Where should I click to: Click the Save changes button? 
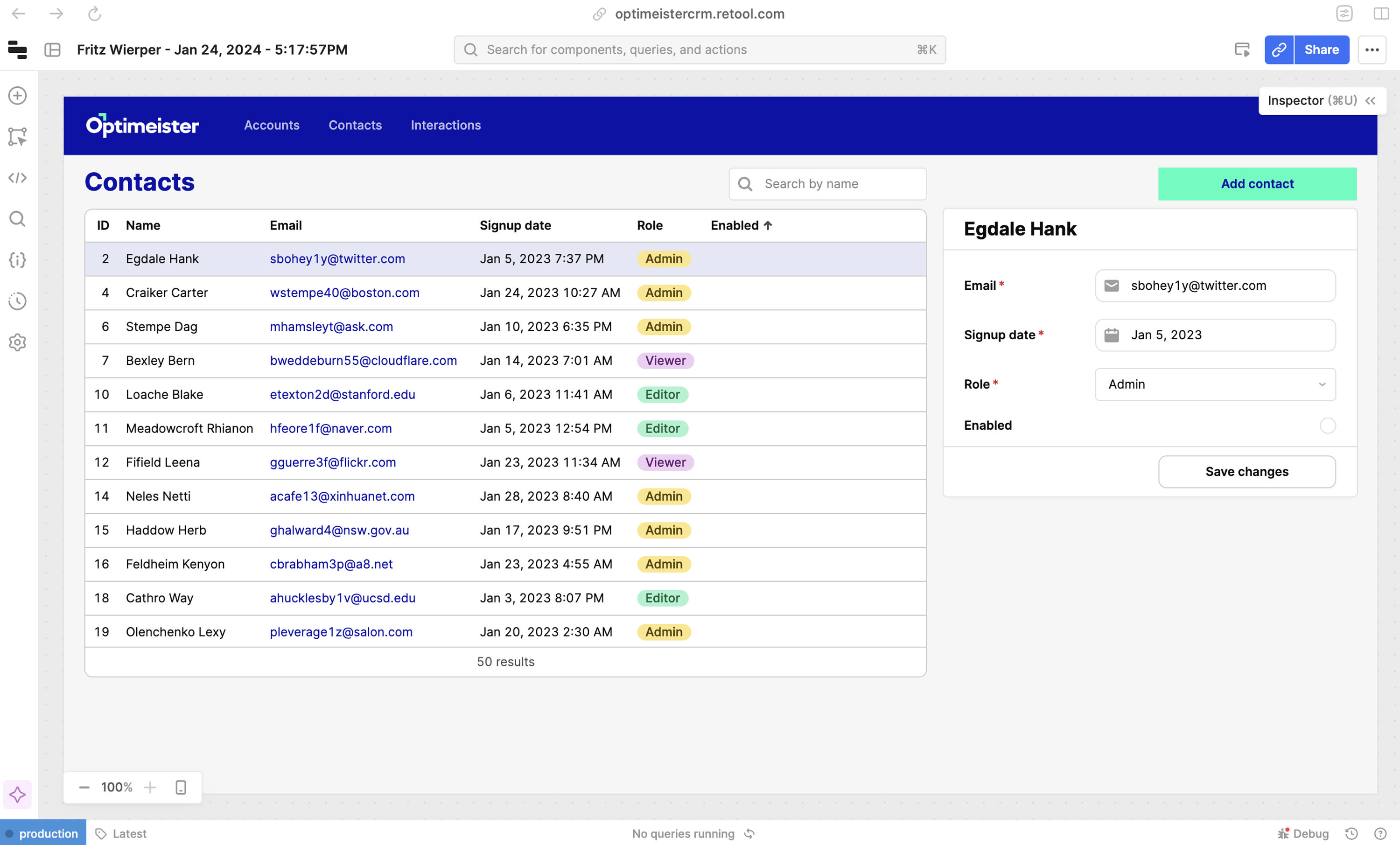[x=1246, y=472]
